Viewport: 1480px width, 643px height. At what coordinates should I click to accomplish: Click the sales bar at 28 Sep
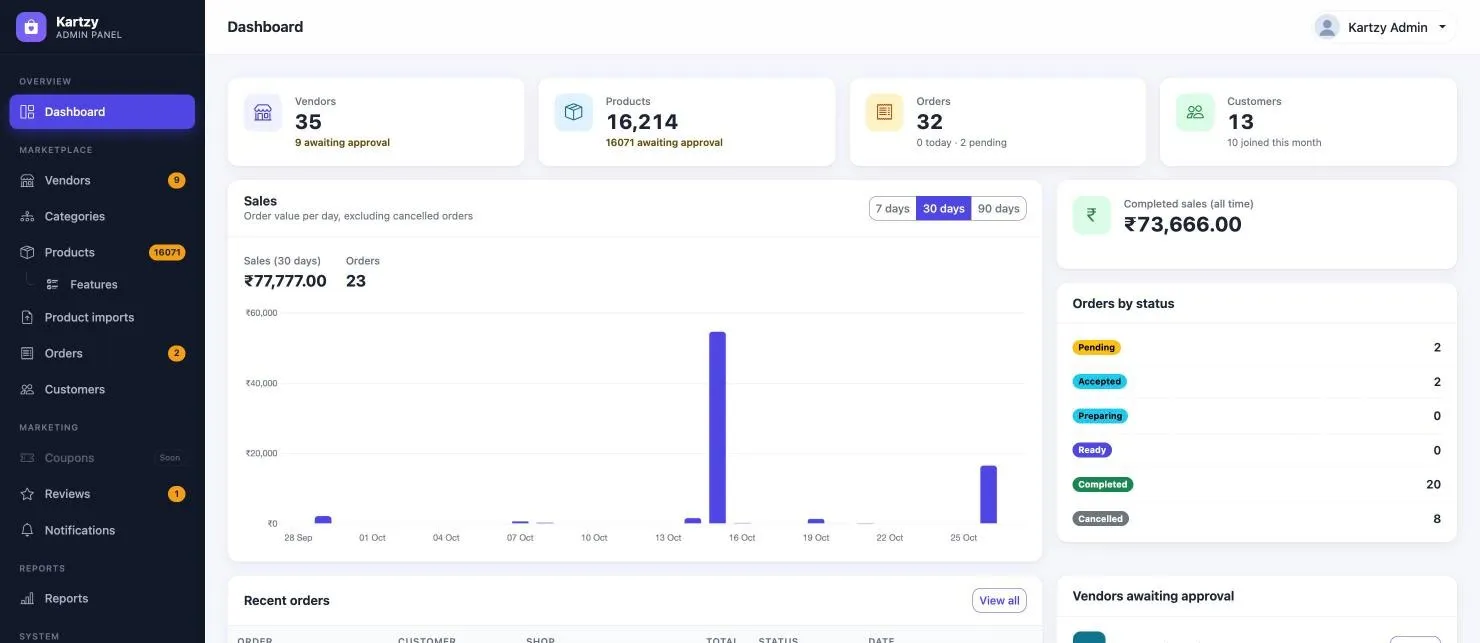323,520
